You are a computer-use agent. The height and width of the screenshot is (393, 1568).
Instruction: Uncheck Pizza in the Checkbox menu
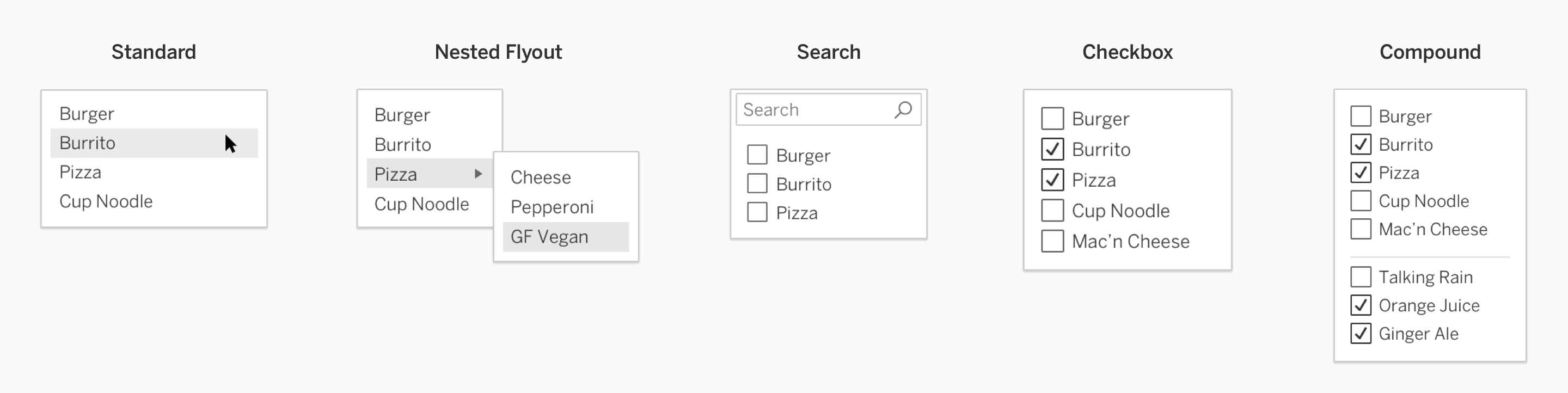1052,180
